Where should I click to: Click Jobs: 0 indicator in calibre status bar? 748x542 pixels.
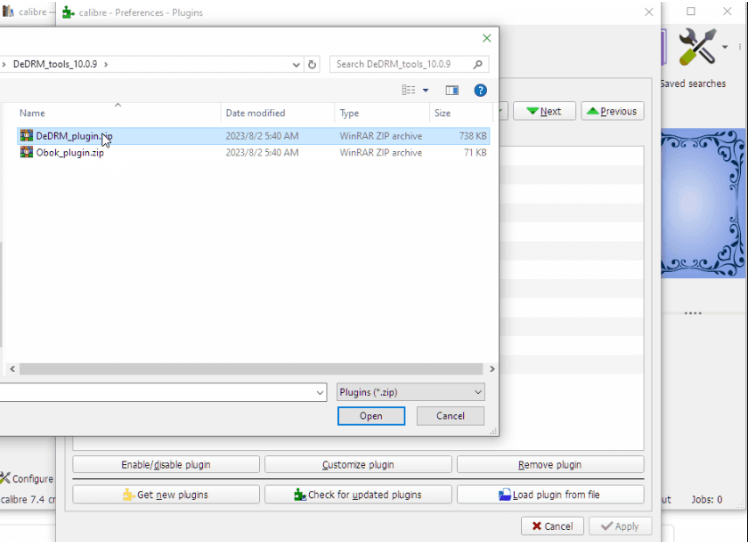tap(706, 500)
